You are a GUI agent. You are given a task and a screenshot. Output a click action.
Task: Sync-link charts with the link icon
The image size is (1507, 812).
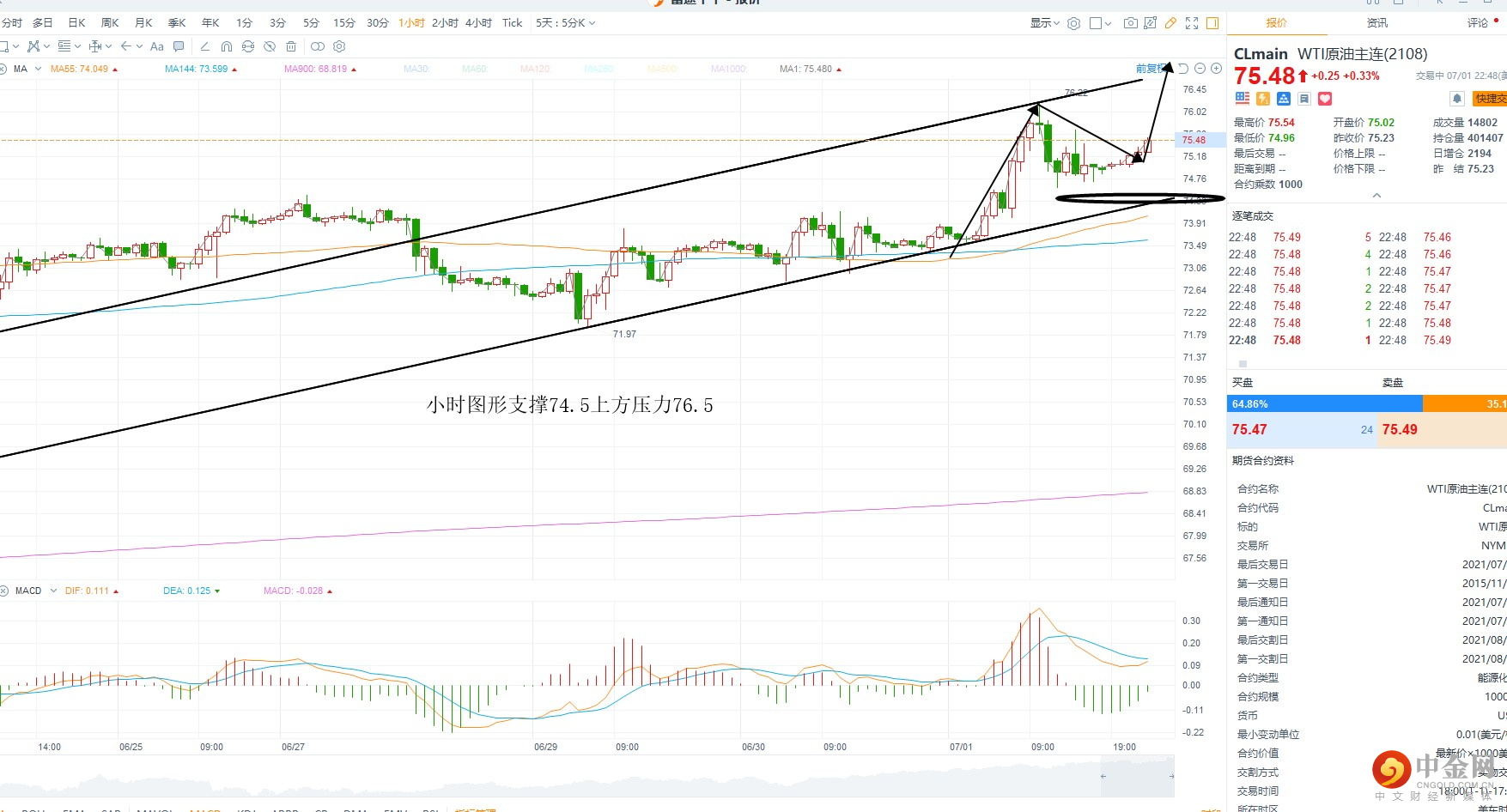point(248,46)
